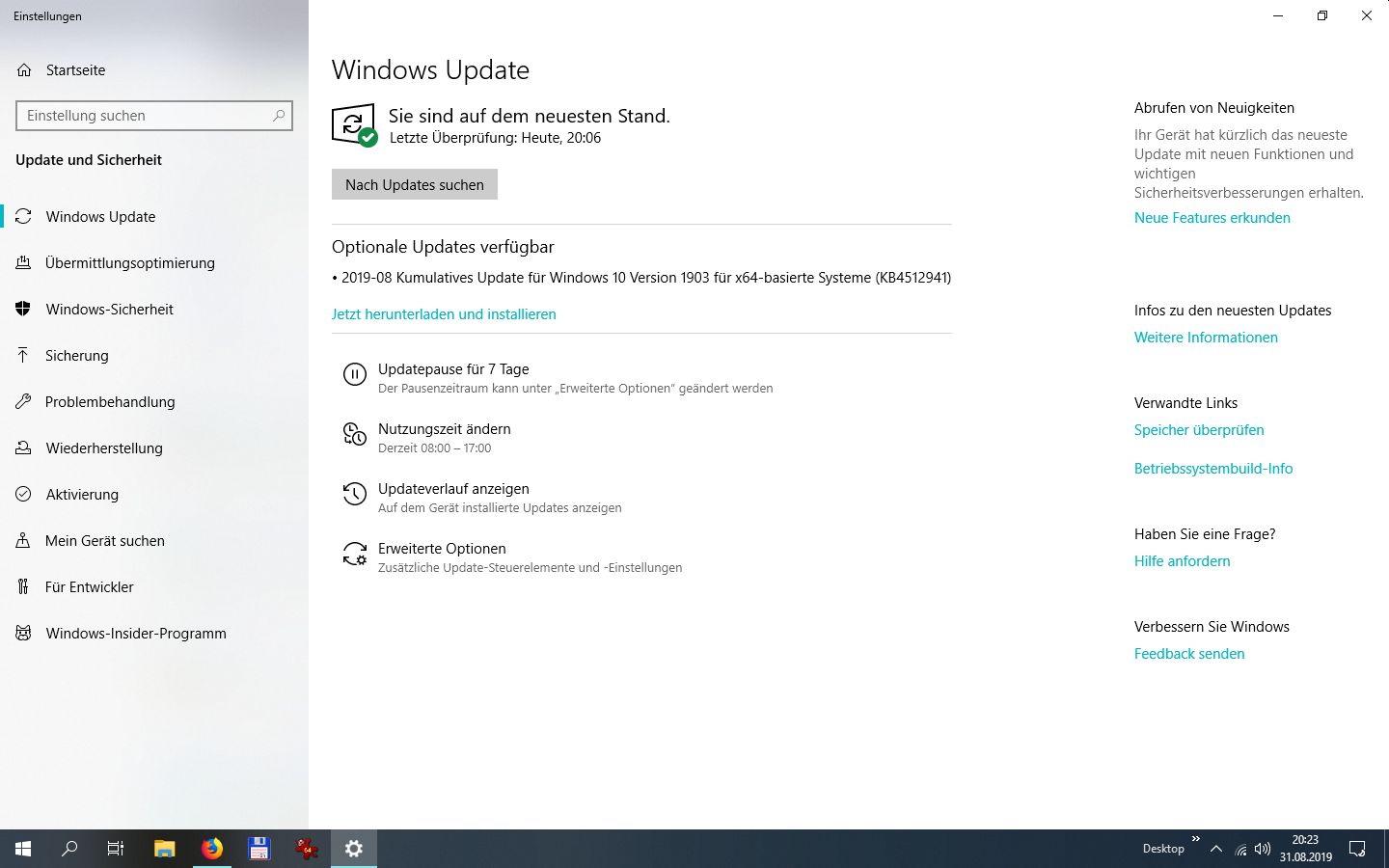Screen dimensions: 1389x868
Task: Open File Explorer from the taskbar
Action: click(x=165, y=849)
